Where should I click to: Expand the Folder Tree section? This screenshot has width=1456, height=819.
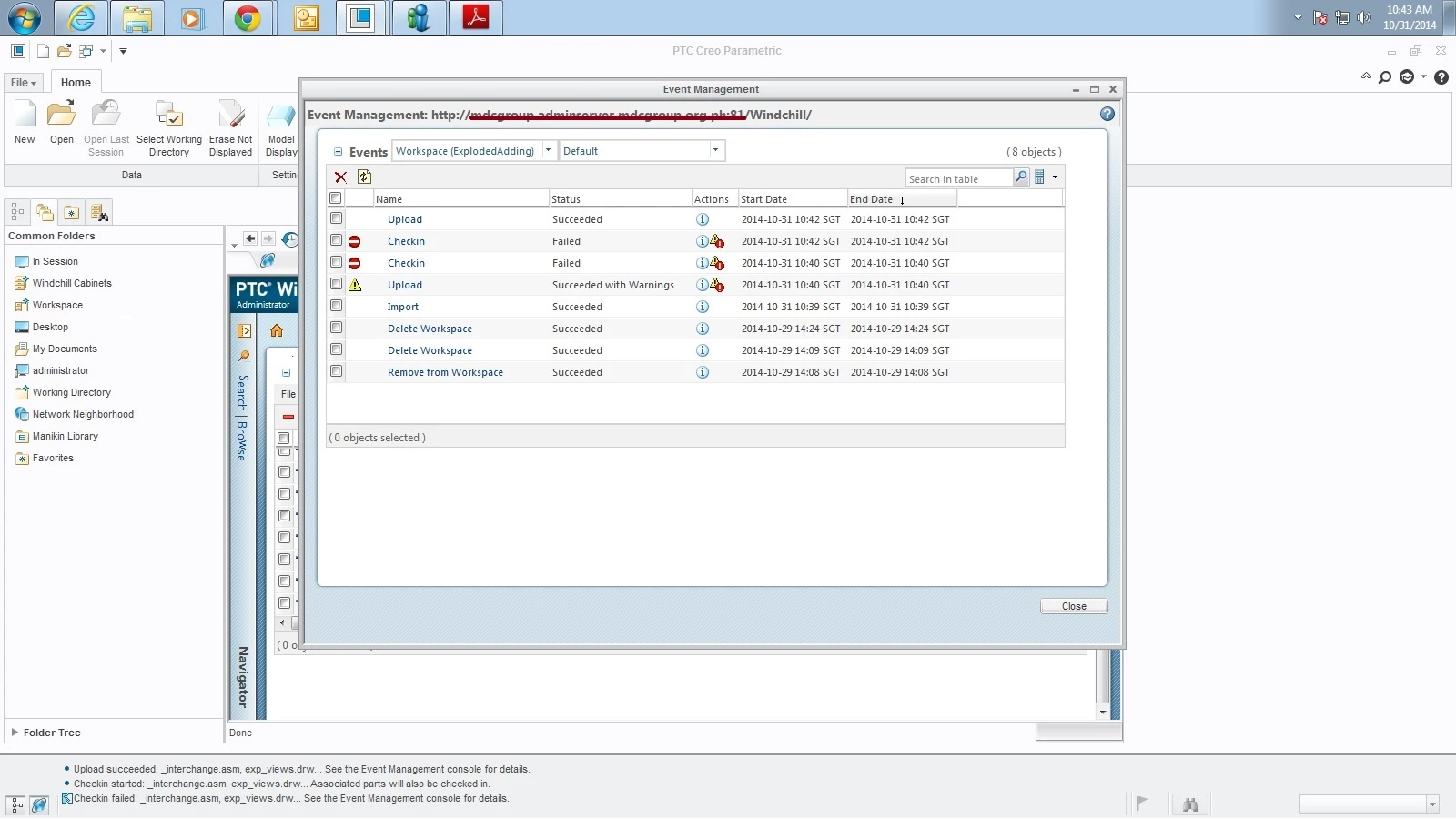click(15, 733)
